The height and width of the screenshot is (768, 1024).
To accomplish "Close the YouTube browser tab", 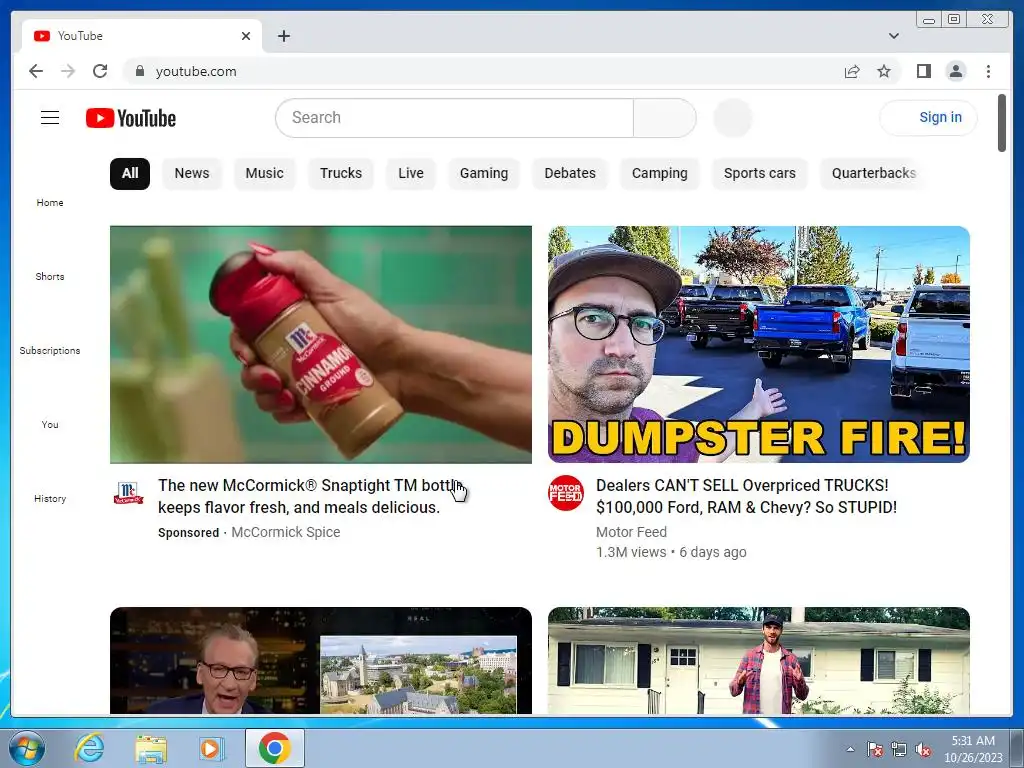I will click(246, 36).
